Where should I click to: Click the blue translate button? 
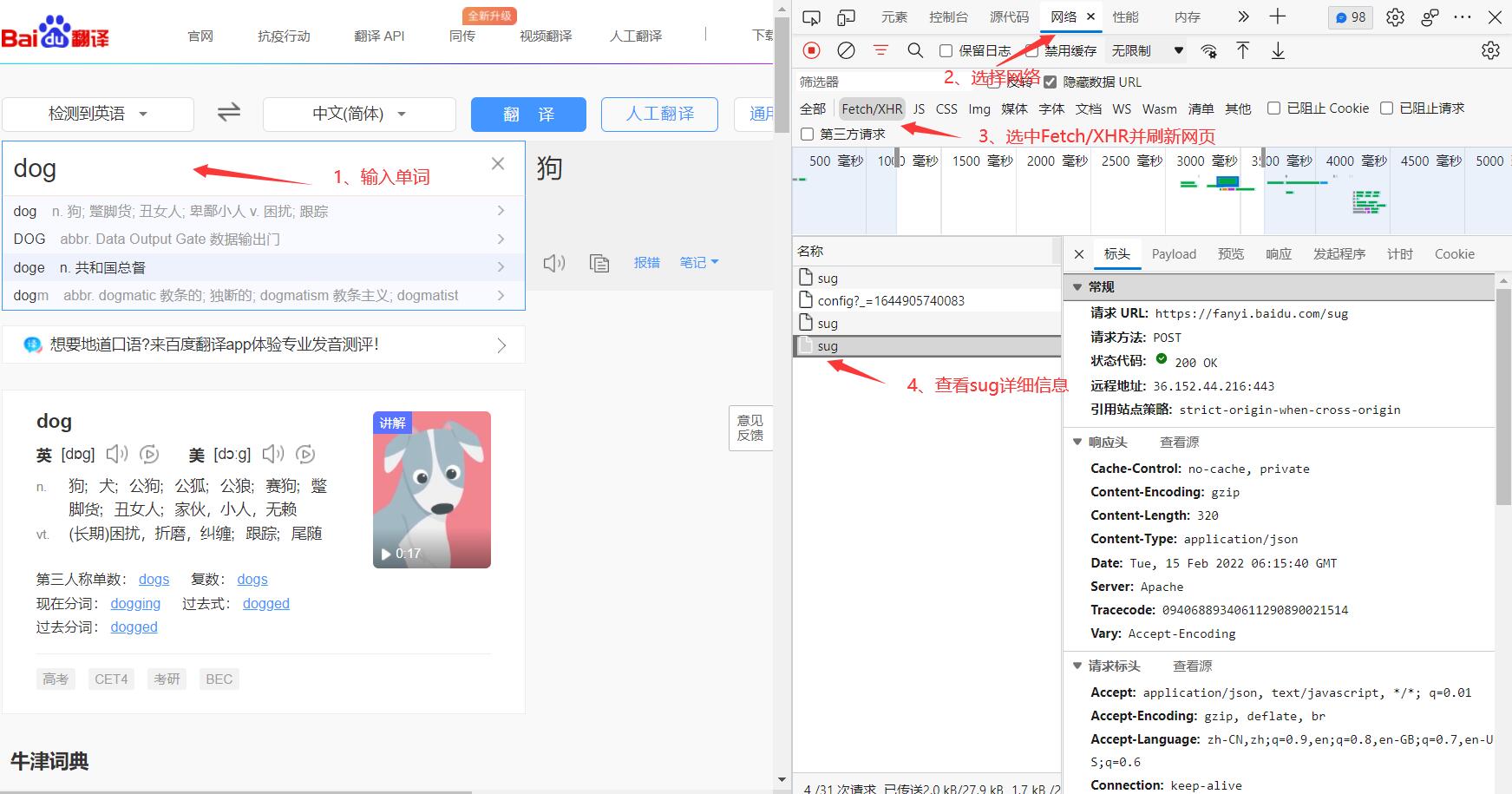528,115
